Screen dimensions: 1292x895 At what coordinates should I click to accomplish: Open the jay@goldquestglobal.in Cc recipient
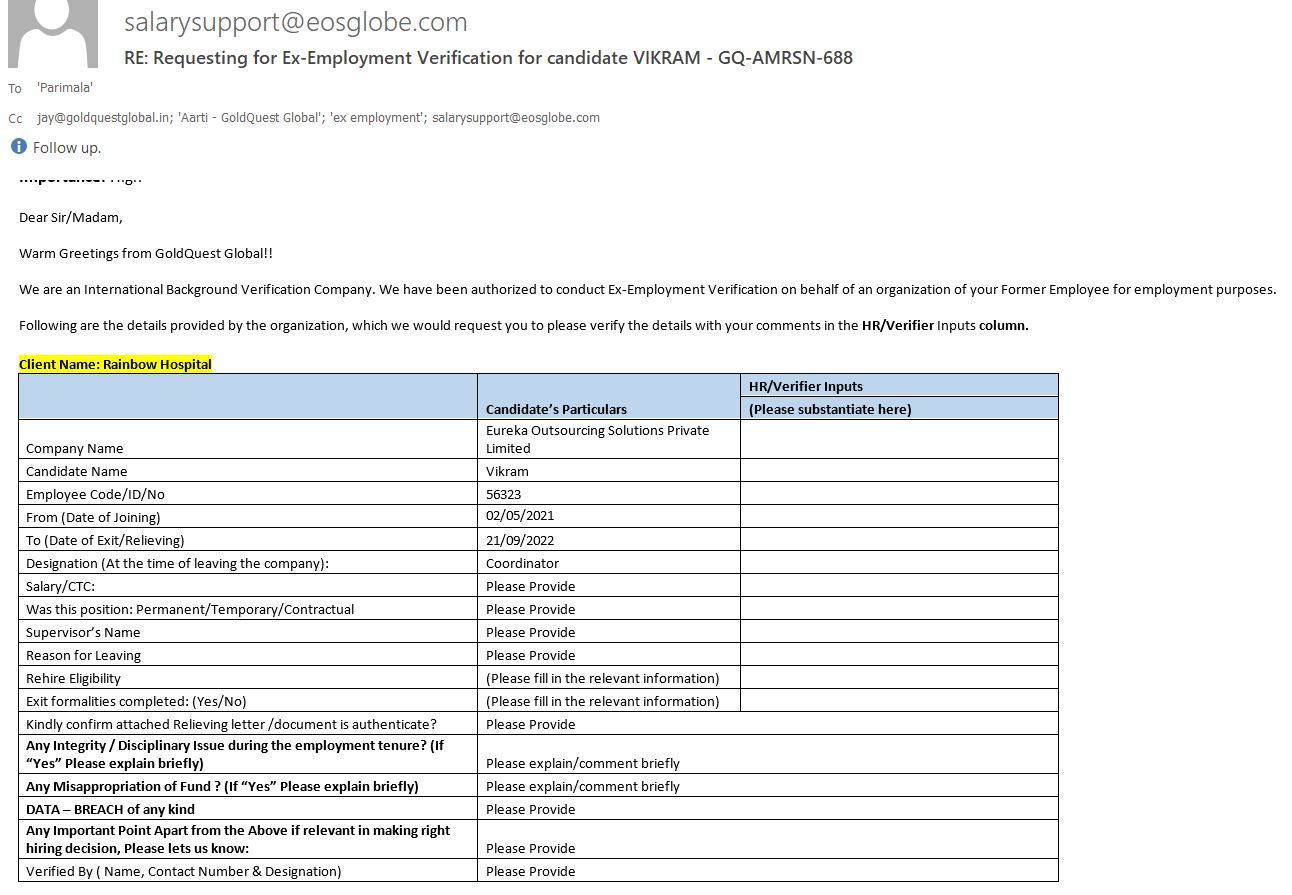(104, 118)
